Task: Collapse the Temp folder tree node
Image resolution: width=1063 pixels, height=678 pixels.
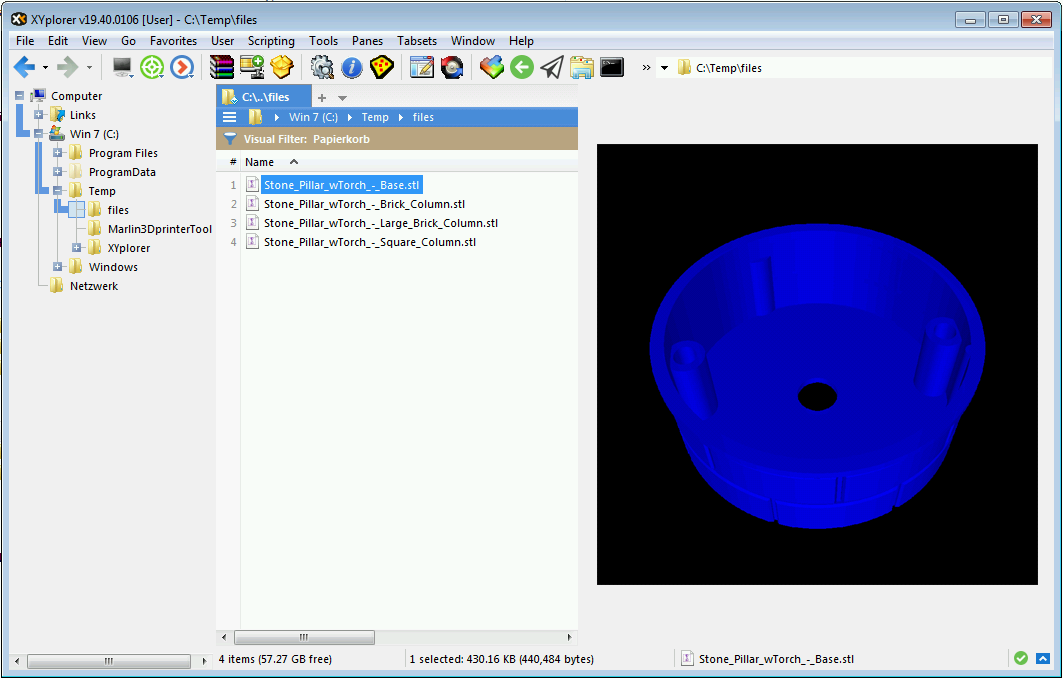Action: tap(58, 191)
